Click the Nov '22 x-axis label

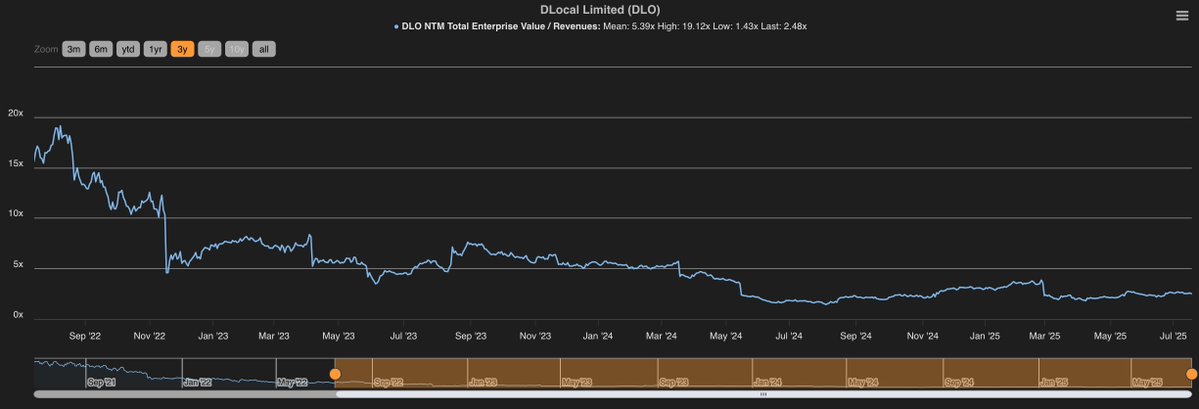point(149,336)
